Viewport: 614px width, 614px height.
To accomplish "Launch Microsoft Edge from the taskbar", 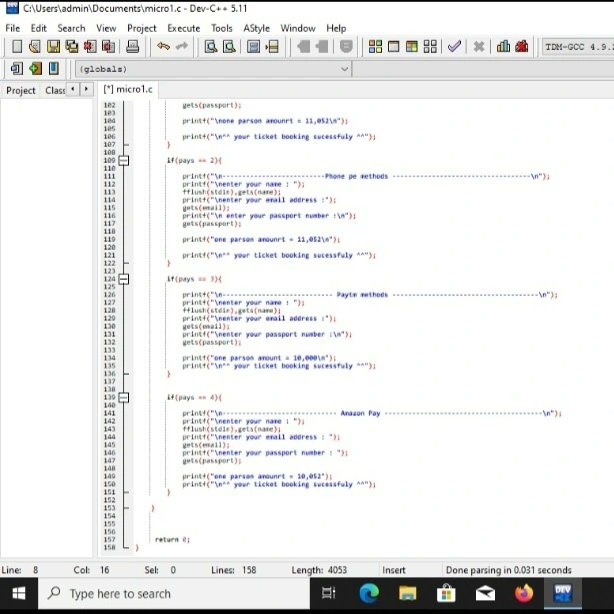I will click(368, 594).
